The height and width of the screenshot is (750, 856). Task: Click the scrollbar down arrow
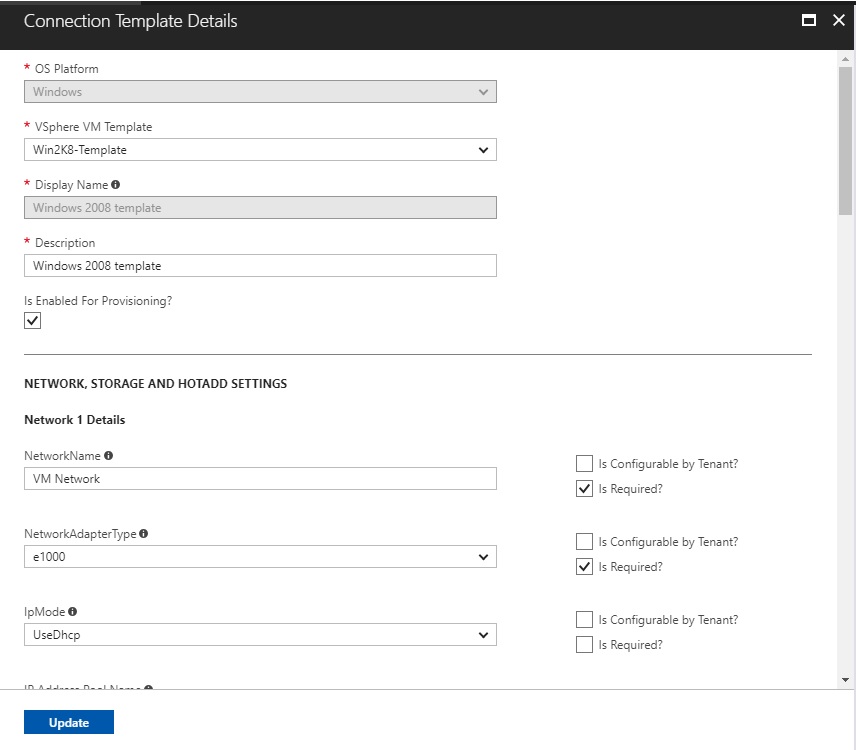[x=846, y=679]
